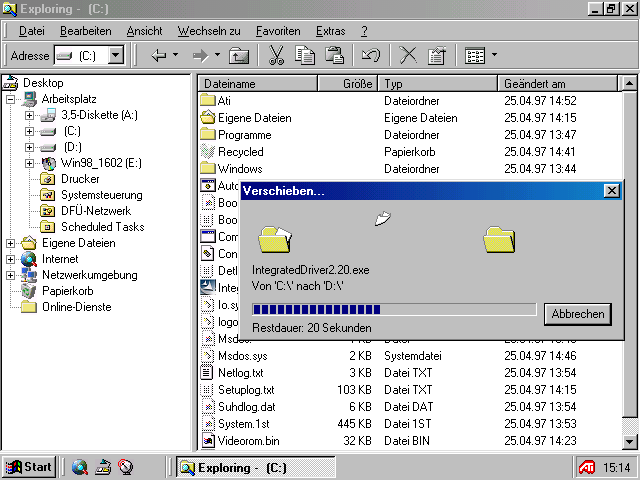Viewport: 640px width, 480px height.
Task: Click the Undo toolbar icon
Action: click(x=371, y=55)
